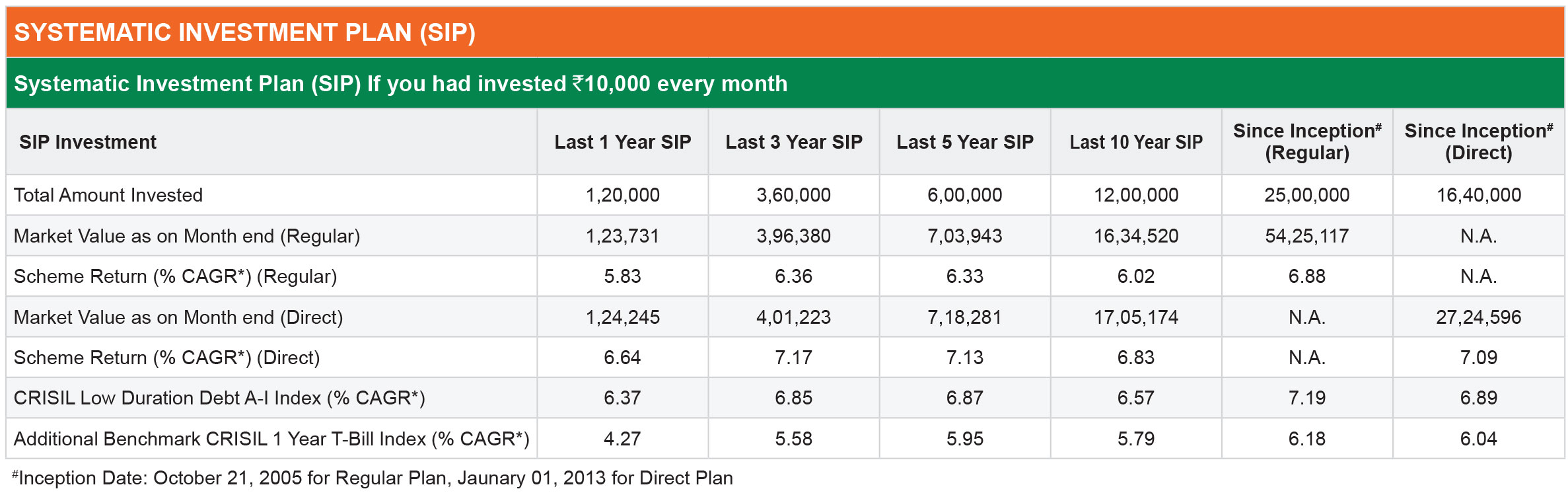1568x493 pixels.
Task: Click the 54,25,117 market value cell
Action: click(1307, 236)
